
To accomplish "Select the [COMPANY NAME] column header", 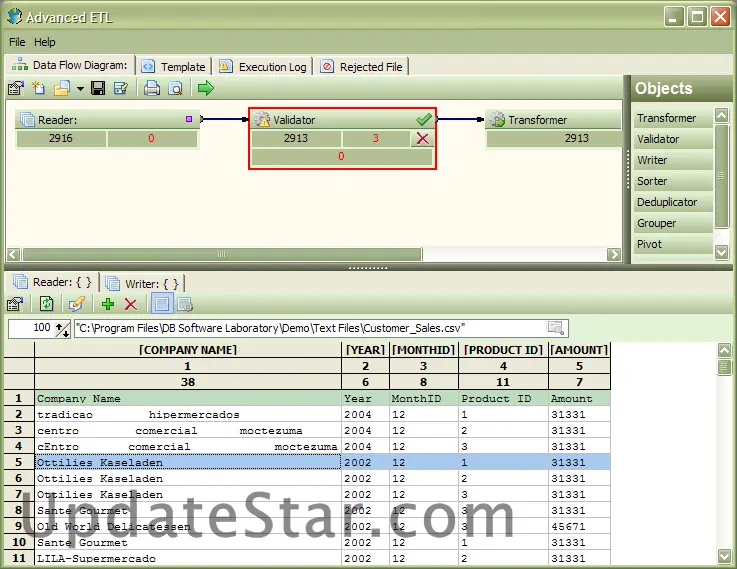I will (188, 350).
